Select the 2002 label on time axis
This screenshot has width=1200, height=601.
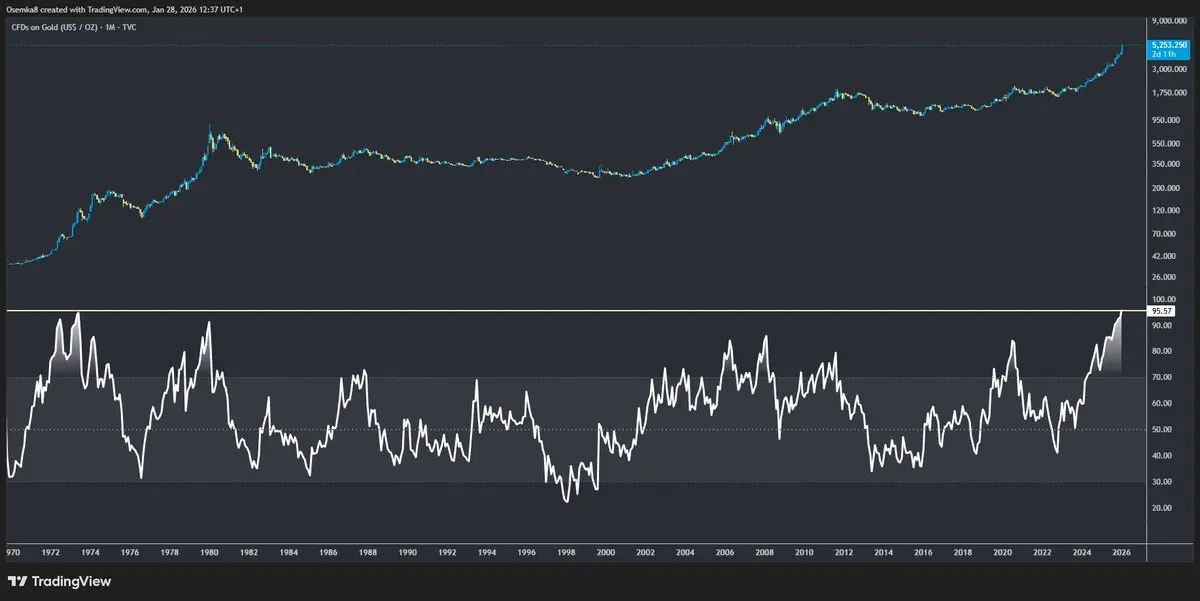[645, 551]
